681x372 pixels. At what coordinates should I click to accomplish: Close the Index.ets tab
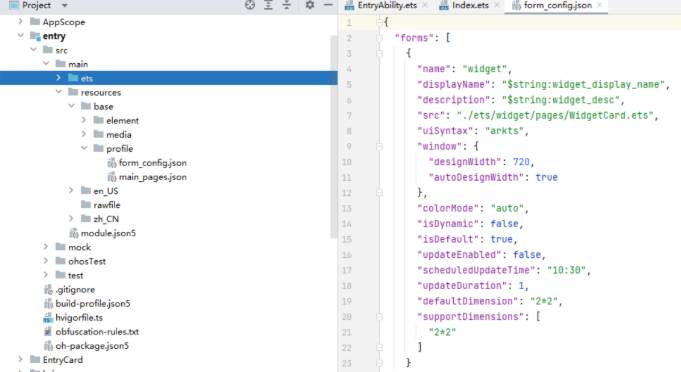click(x=496, y=5)
